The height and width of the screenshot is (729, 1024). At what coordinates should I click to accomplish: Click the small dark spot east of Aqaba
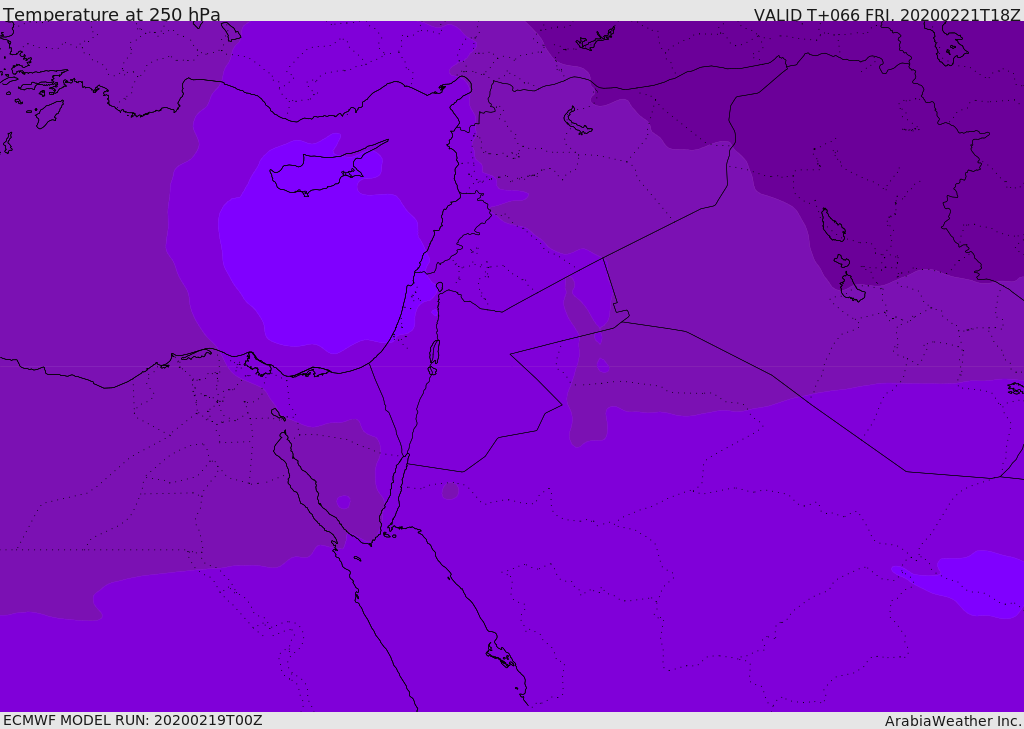450,491
